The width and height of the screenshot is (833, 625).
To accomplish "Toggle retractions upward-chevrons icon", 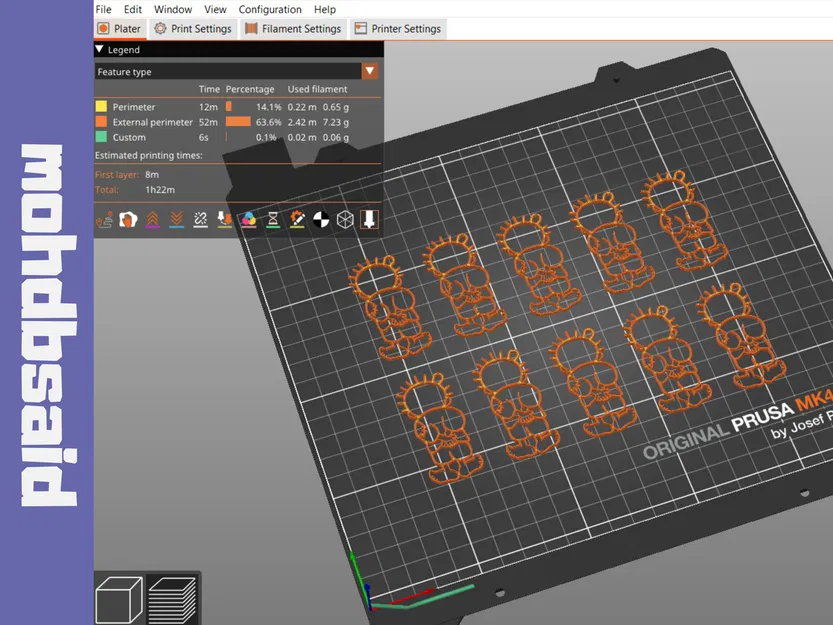I will [x=152, y=219].
